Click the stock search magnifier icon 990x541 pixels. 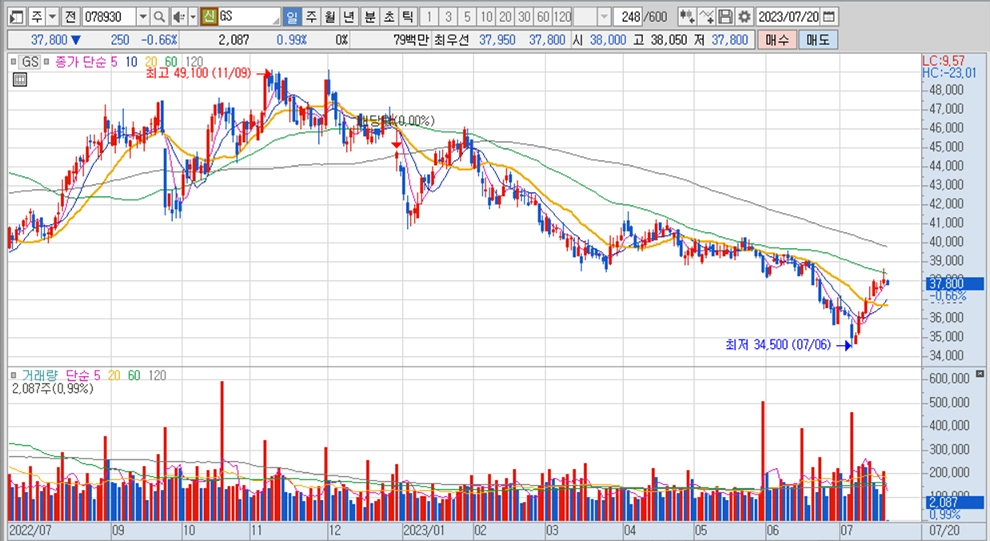pyautogui.click(x=160, y=17)
